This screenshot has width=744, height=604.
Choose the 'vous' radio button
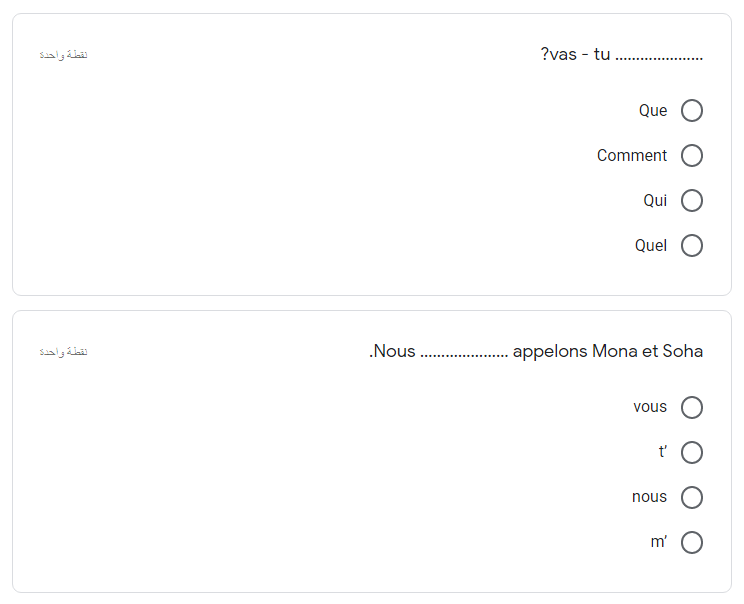[691, 407]
